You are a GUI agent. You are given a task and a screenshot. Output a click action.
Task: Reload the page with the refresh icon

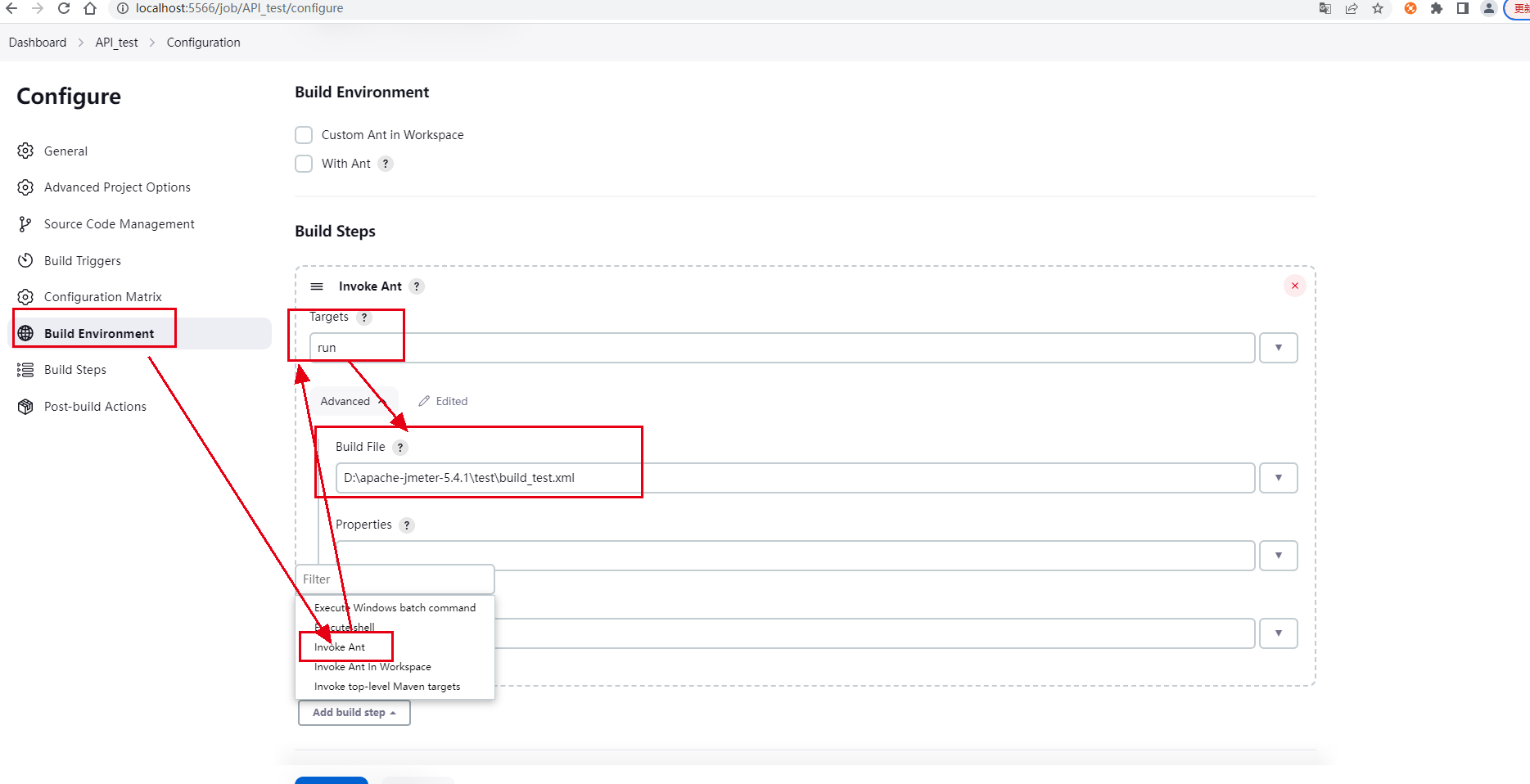64,8
